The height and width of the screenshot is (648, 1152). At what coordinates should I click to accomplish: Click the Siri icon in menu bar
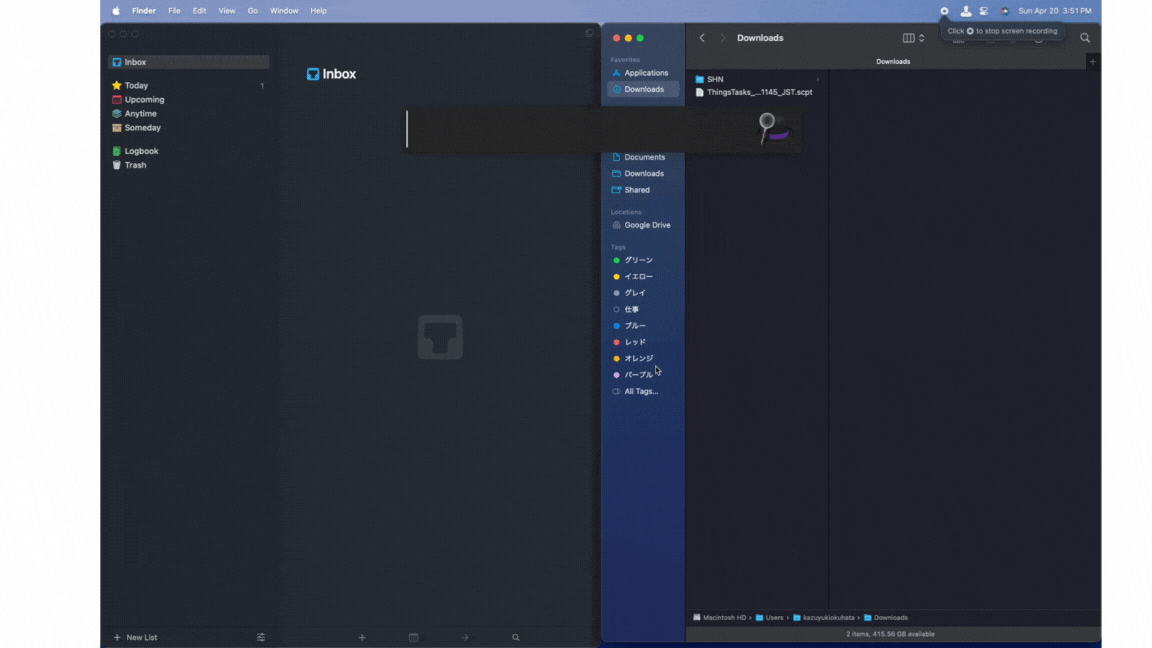click(1004, 11)
